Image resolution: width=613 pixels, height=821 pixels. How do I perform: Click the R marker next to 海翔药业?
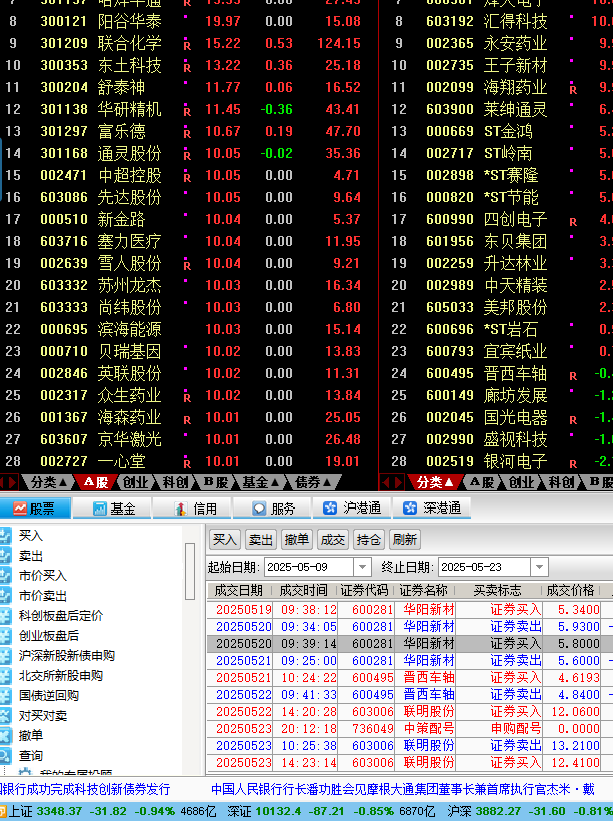573,90
